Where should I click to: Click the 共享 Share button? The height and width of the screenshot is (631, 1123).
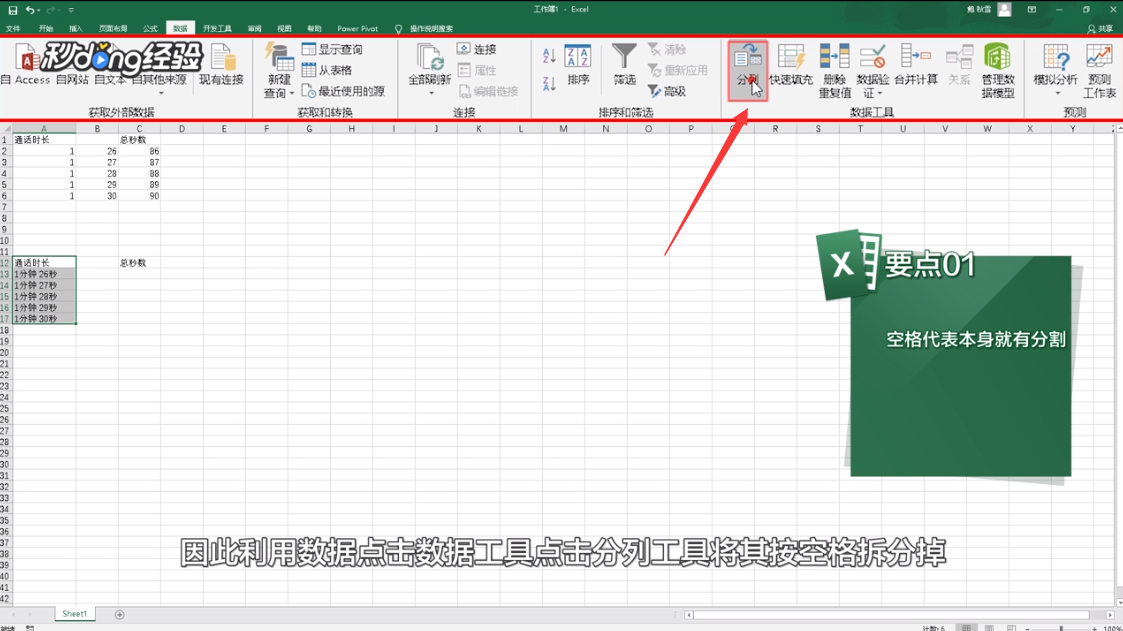[x=1100, y=29]
